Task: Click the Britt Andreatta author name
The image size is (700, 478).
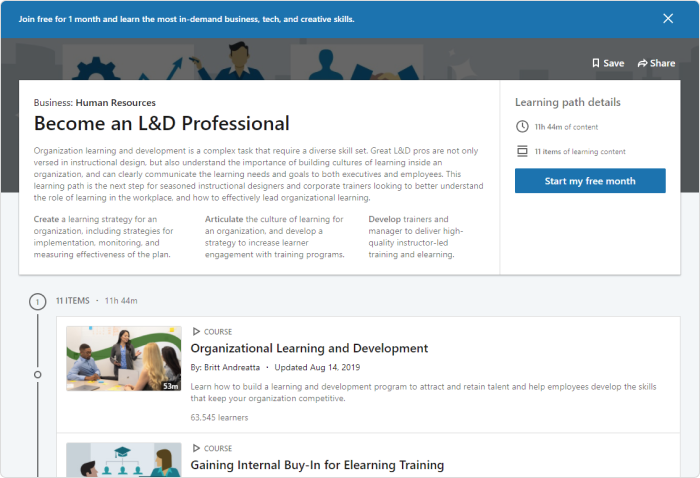Action: tap(232, 367)
